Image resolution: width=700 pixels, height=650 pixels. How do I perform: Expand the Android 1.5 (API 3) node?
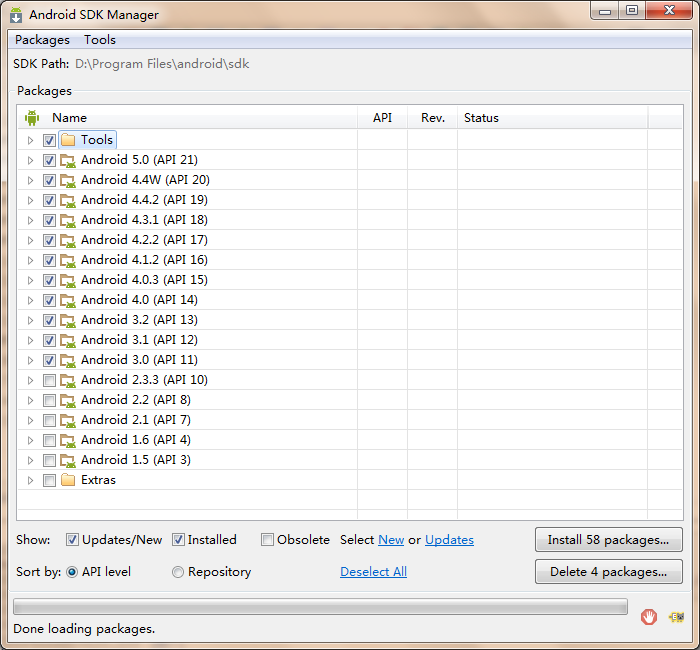(x=30, y=460)
